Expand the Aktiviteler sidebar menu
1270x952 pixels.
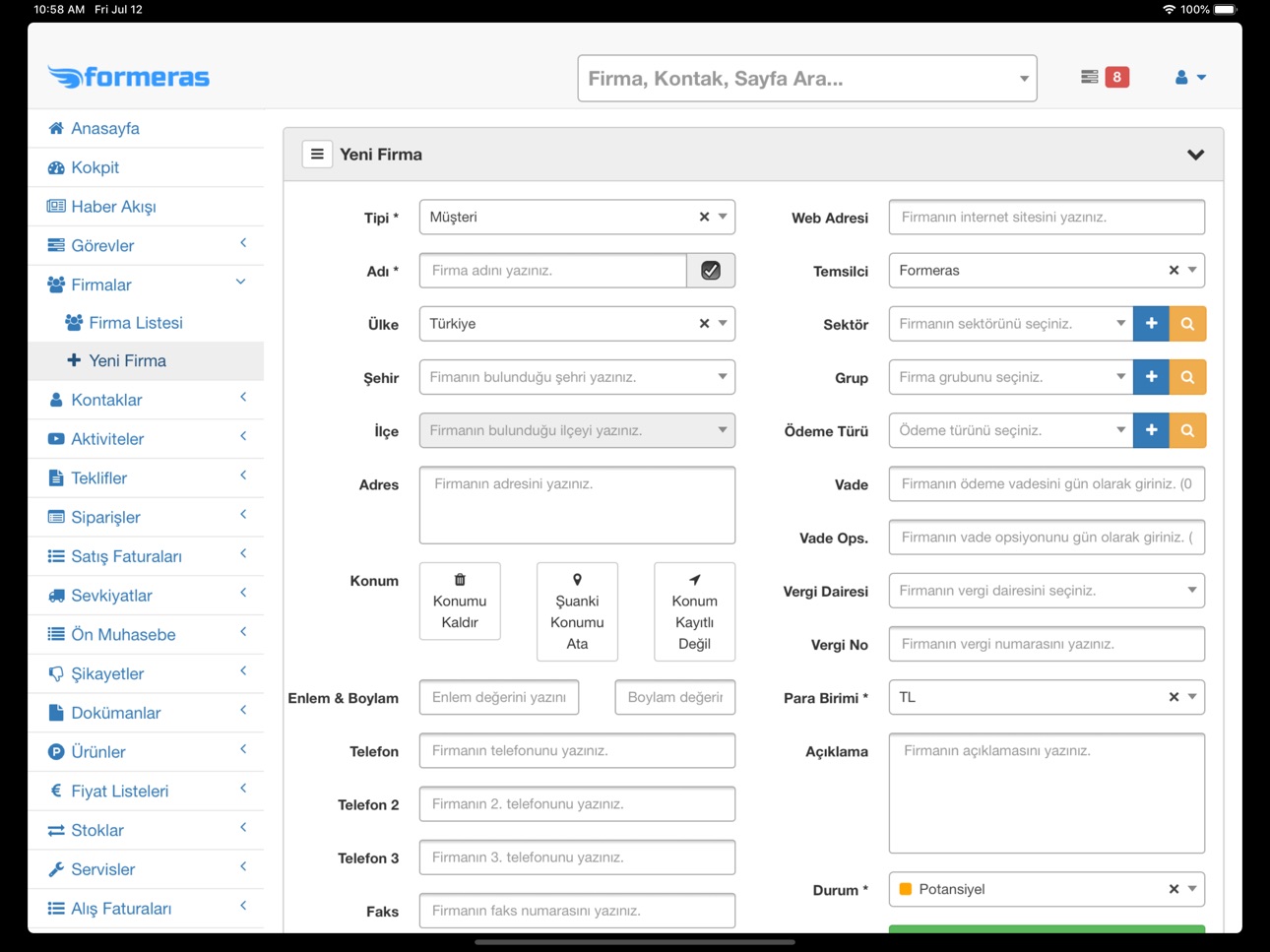click(146, 439)
